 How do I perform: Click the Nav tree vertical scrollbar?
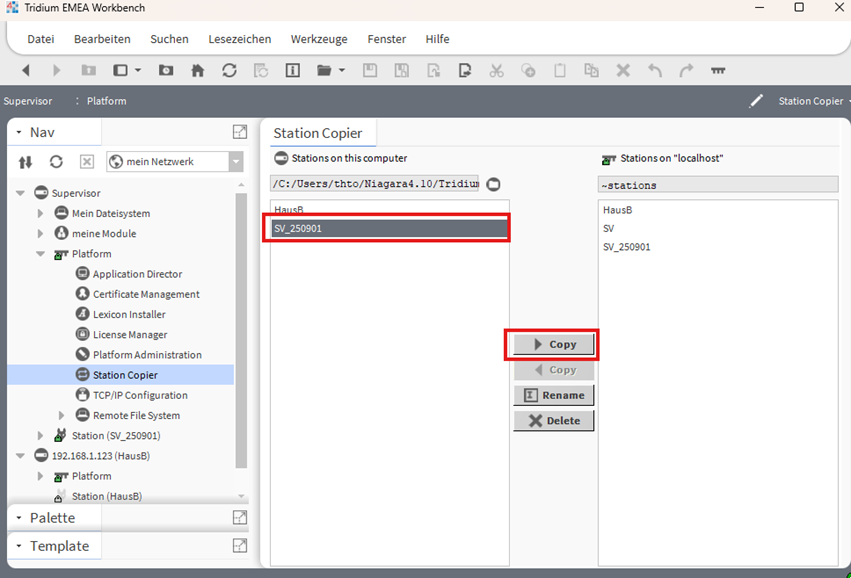tap(242, 330)
